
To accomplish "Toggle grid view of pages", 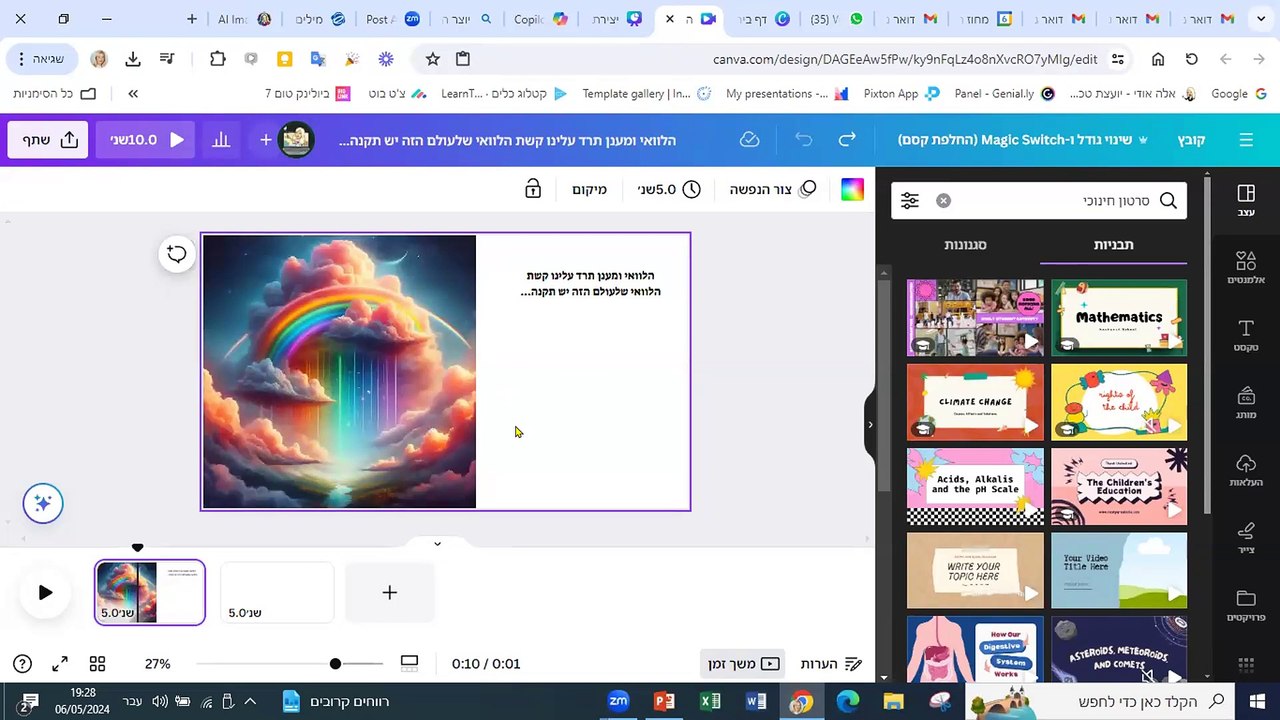I will pyautogui.click(x=97, y=664).
